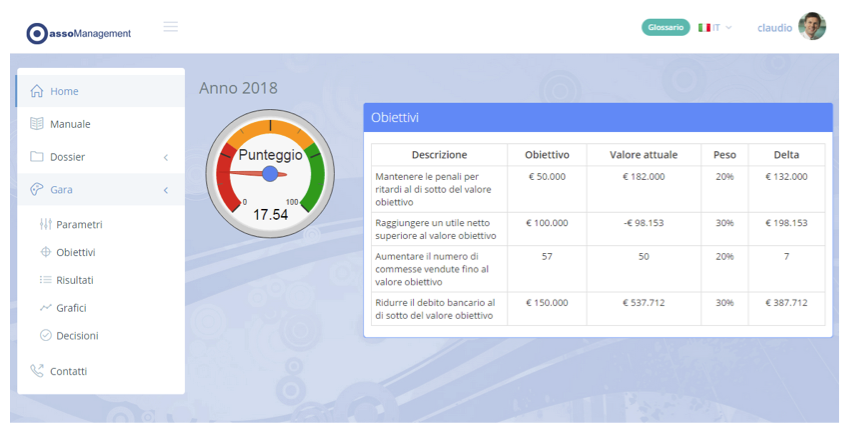Click the 50 current value
The image size is (850, 432).
pos(643,256)
